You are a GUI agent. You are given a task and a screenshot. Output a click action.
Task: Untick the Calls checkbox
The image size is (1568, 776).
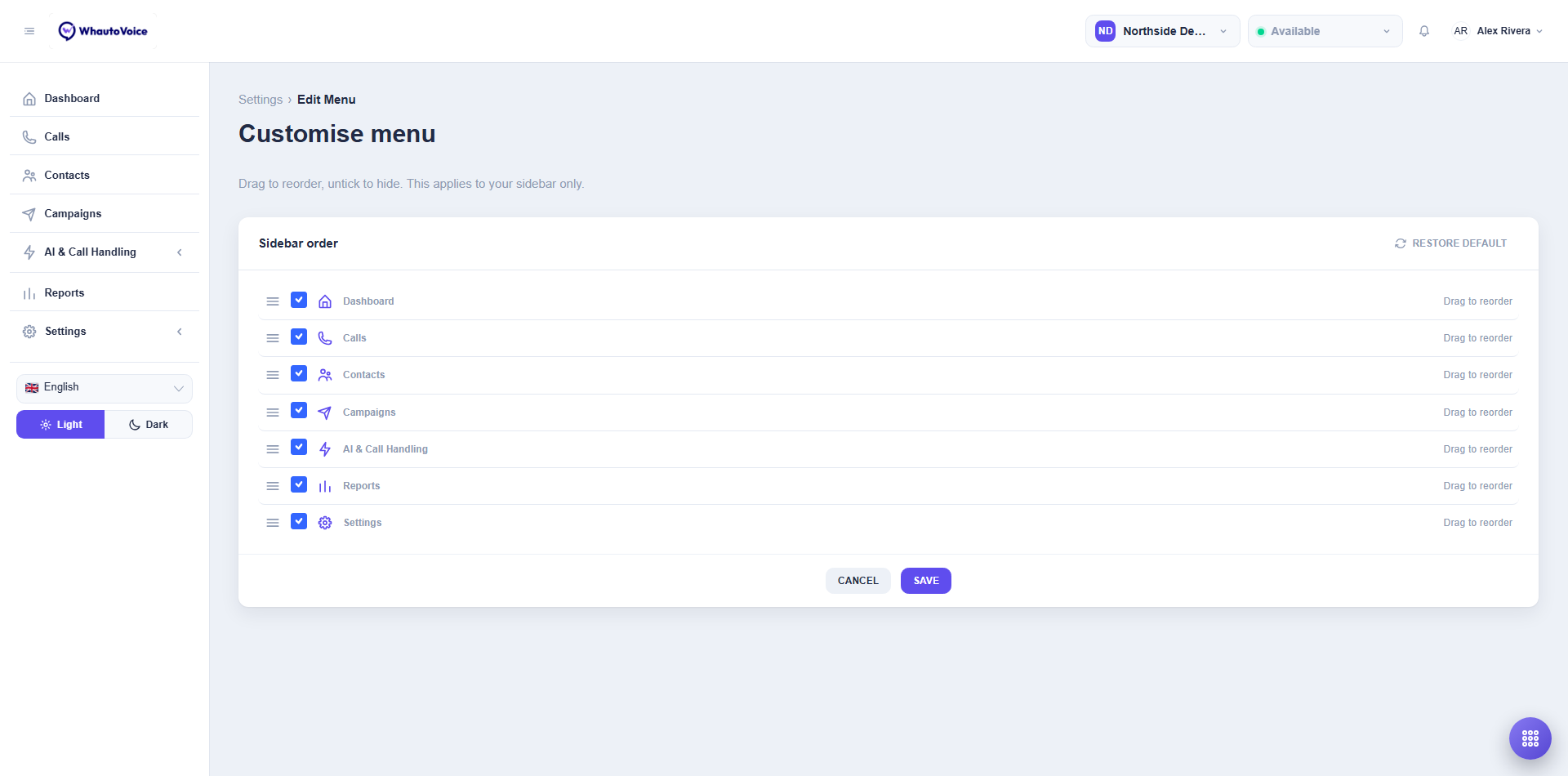pyautogui.click(x=299, y=337)
